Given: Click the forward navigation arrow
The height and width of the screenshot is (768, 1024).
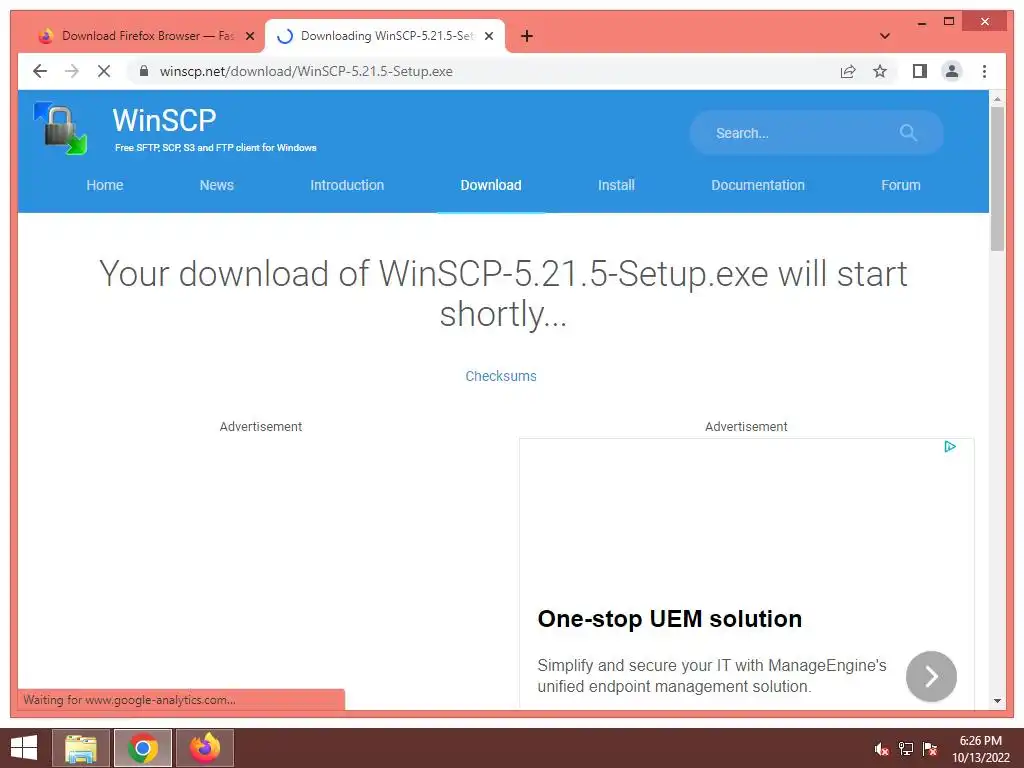Looking at the screenshot, I should pyautogui.click(x=72, y=71).
